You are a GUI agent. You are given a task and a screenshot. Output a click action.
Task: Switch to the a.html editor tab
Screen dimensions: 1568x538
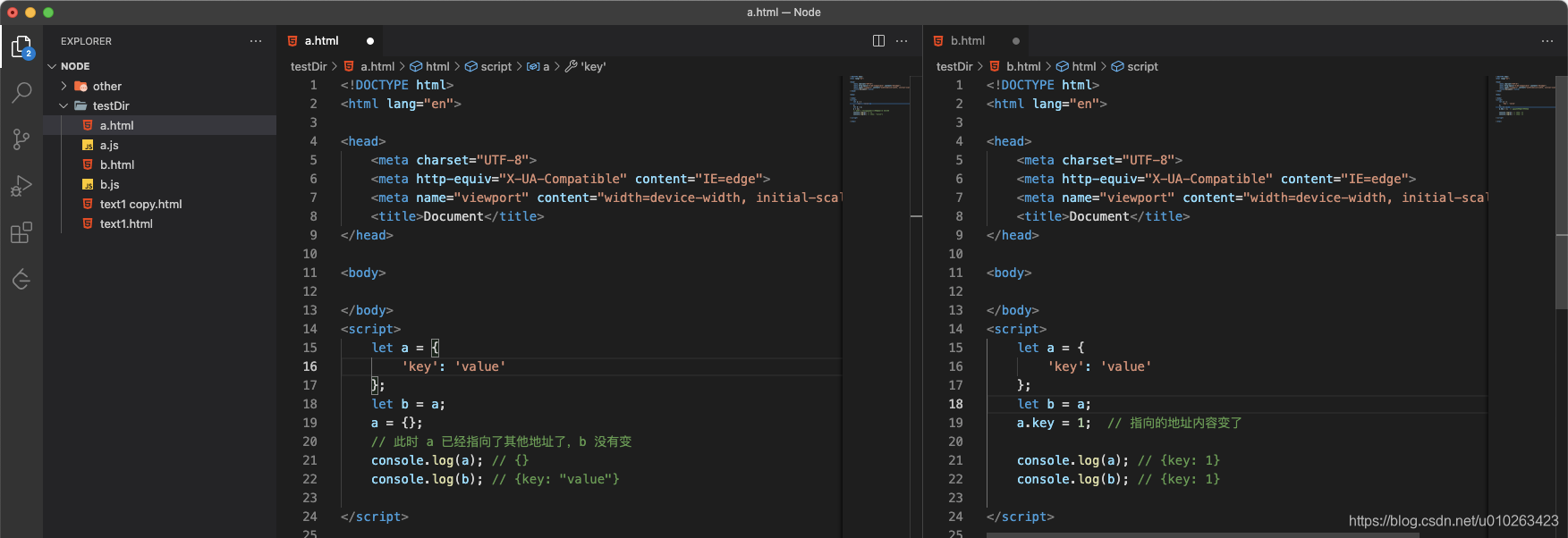click(x=330, y=41)
